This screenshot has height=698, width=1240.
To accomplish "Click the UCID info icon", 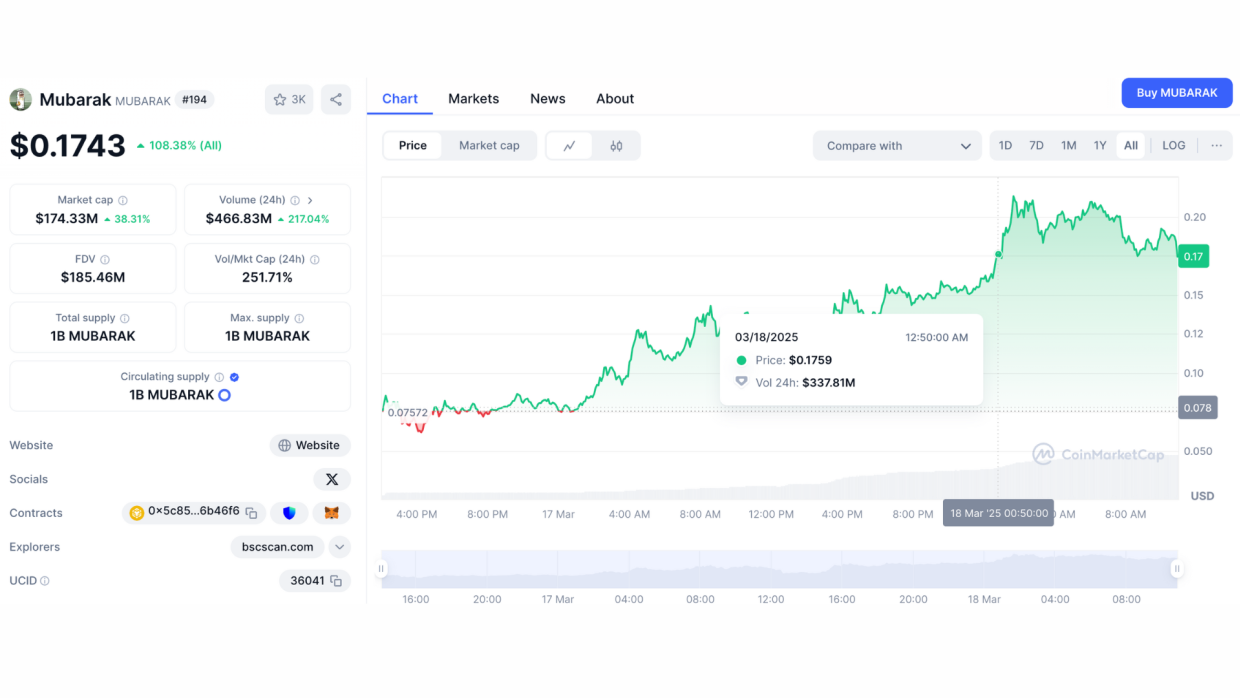I will 45,581.
